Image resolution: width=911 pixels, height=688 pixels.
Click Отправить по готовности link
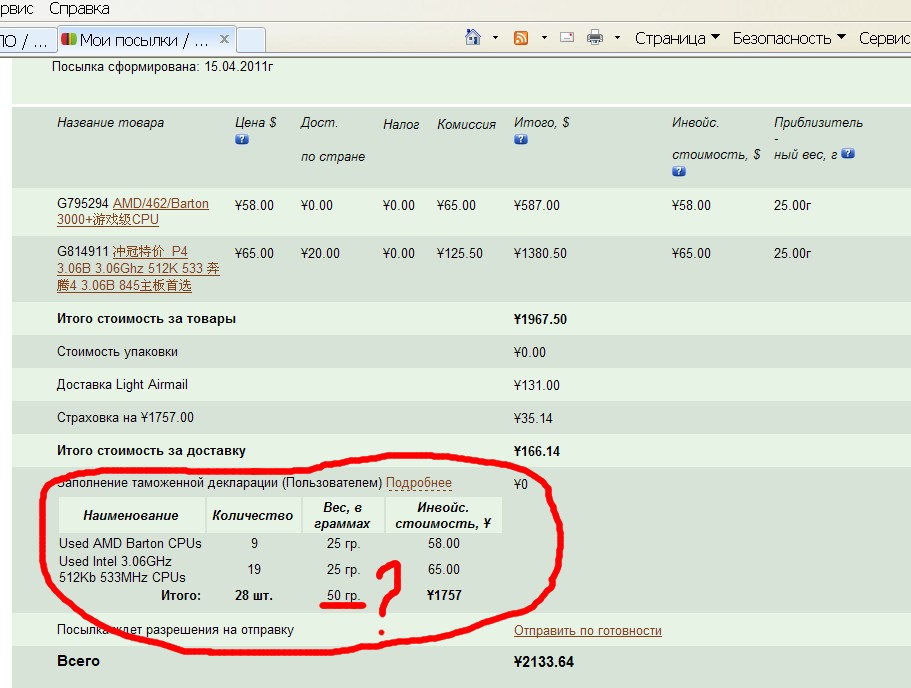[x=587, y=630]
